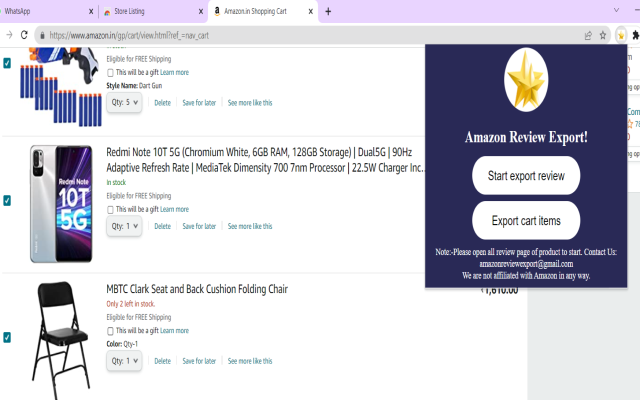Screen dimensions: 640x400
Task: Uncheck the Dart Gun item selection checkbox
Action: (7, 63)
